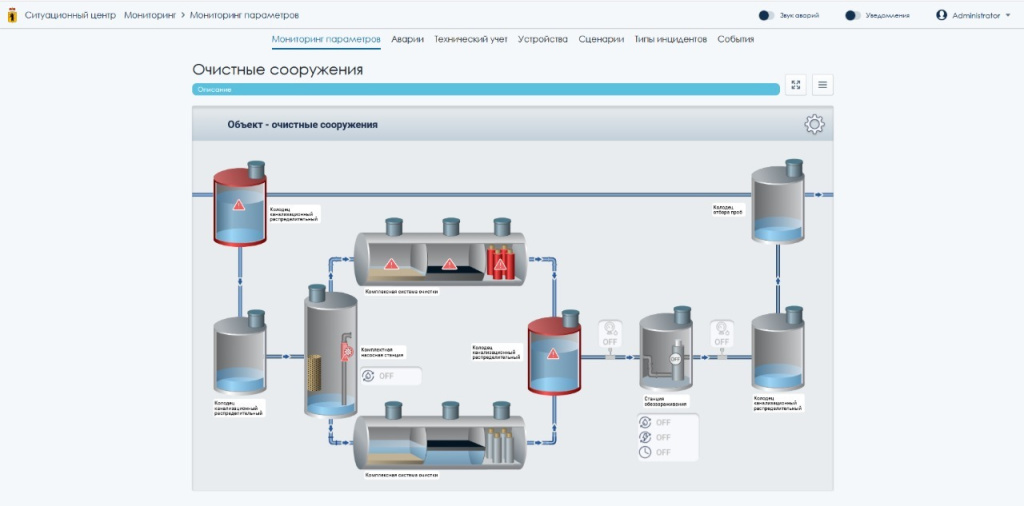Select the red well on the top pipeline

tap(240, 202)
